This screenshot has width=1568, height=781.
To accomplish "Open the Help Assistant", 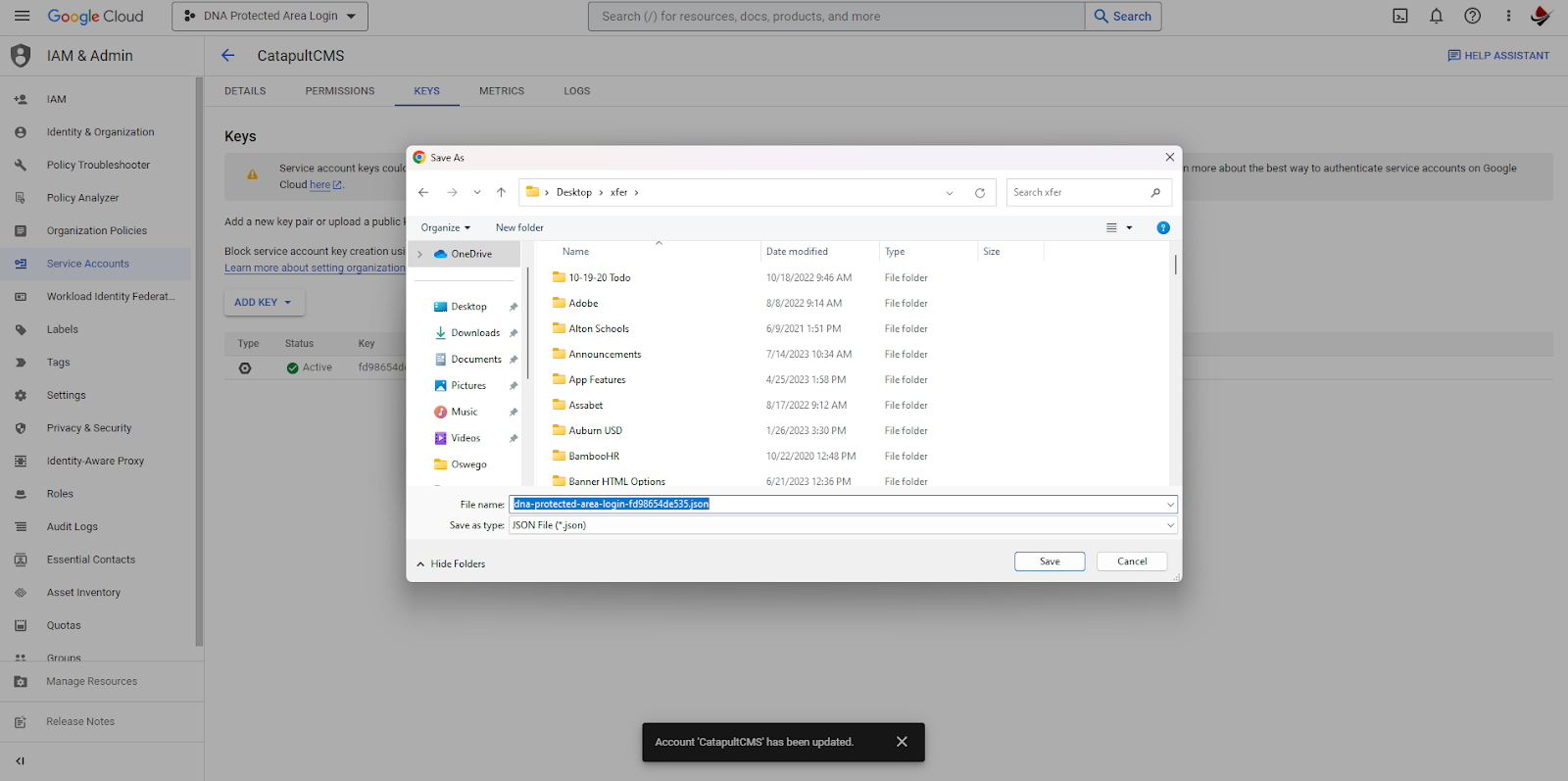I will coord(1498,56).
